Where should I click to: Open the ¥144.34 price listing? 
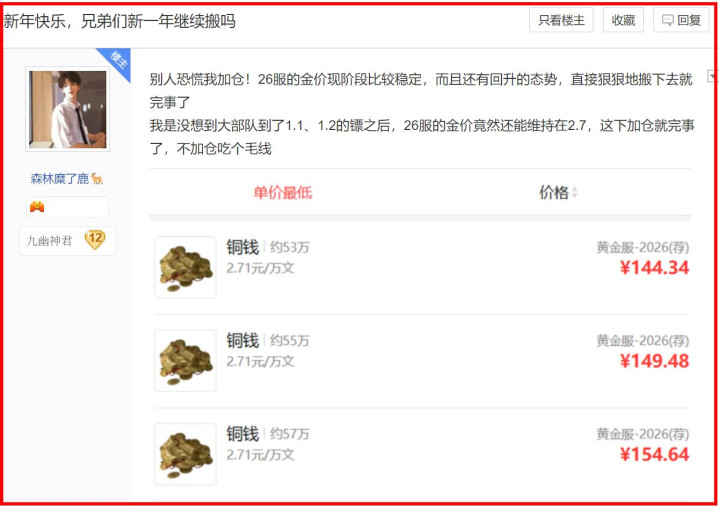pos(654,268)
